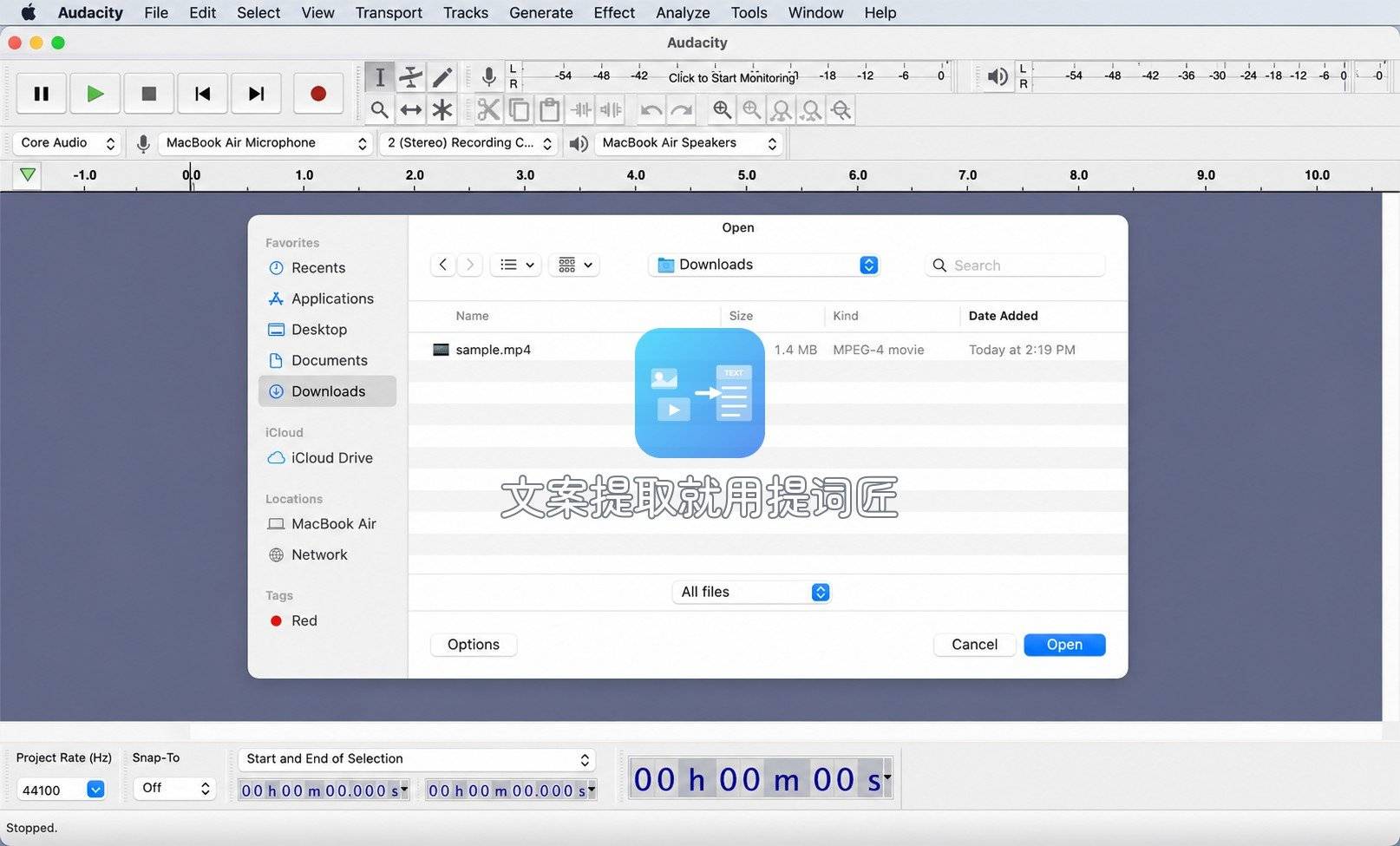The width and height of the screenshot is (1400, 846).
Task: Click the red Record button
Action: 317,94
